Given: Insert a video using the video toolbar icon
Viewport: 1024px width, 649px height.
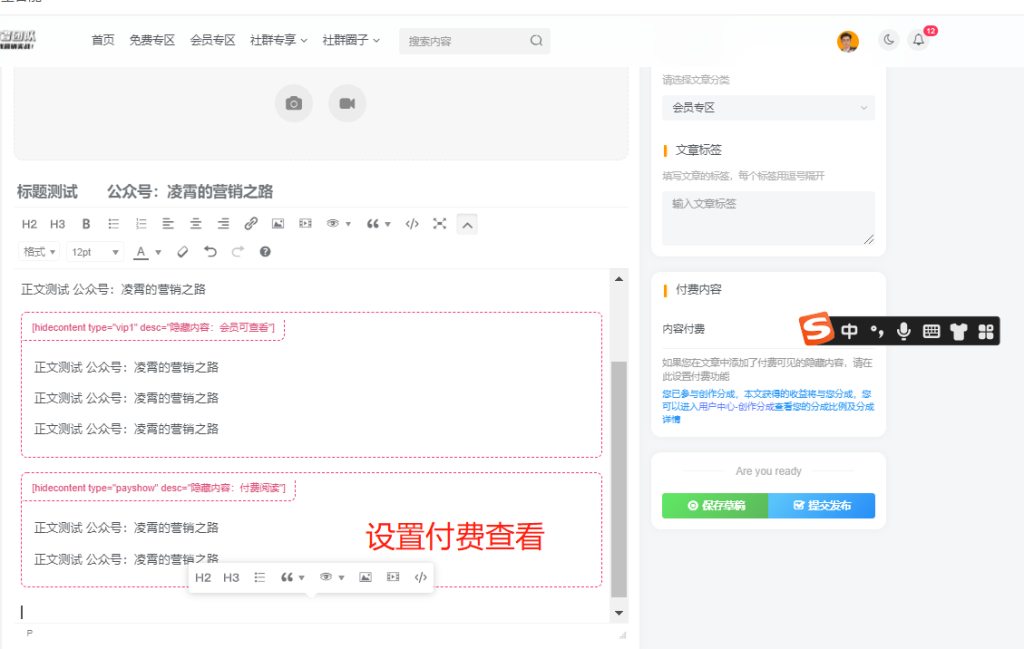Looking at the screenshot, I should (305, 224).
